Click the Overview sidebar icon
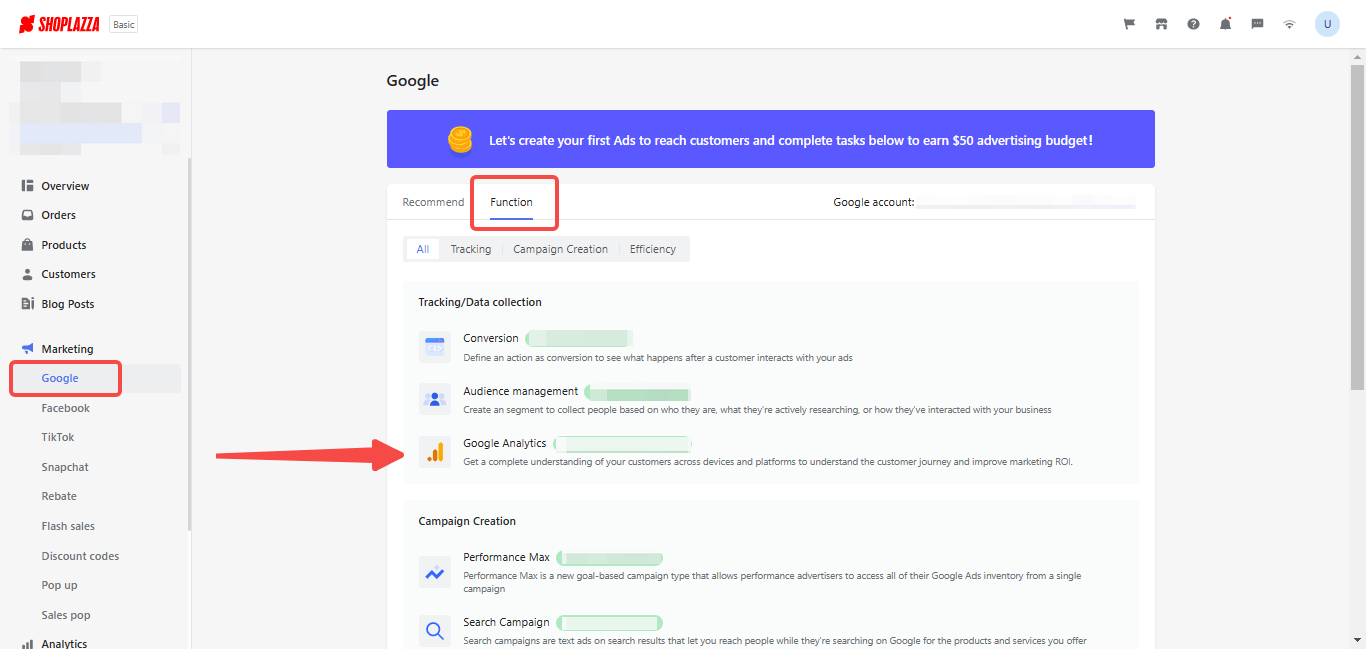The height and width of the screenshot is (649, 1366). pyautogui.click(x=28, y=186)
